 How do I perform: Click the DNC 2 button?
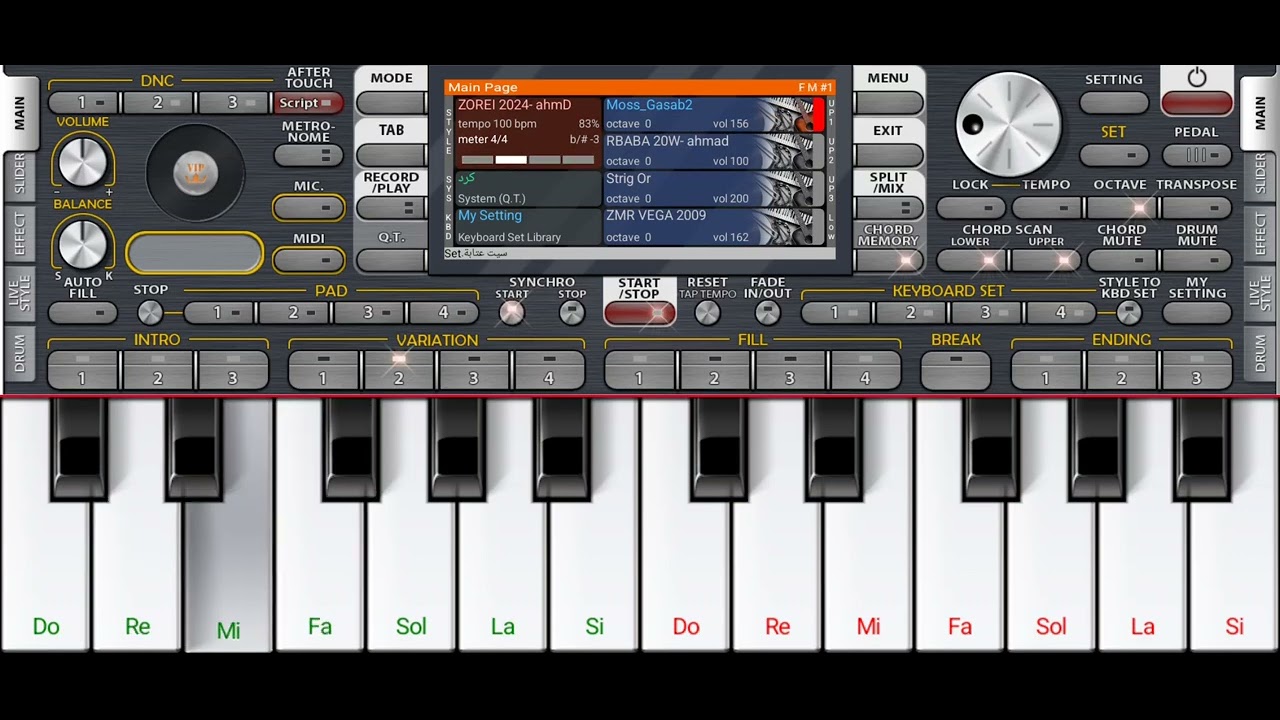(158, 103)
